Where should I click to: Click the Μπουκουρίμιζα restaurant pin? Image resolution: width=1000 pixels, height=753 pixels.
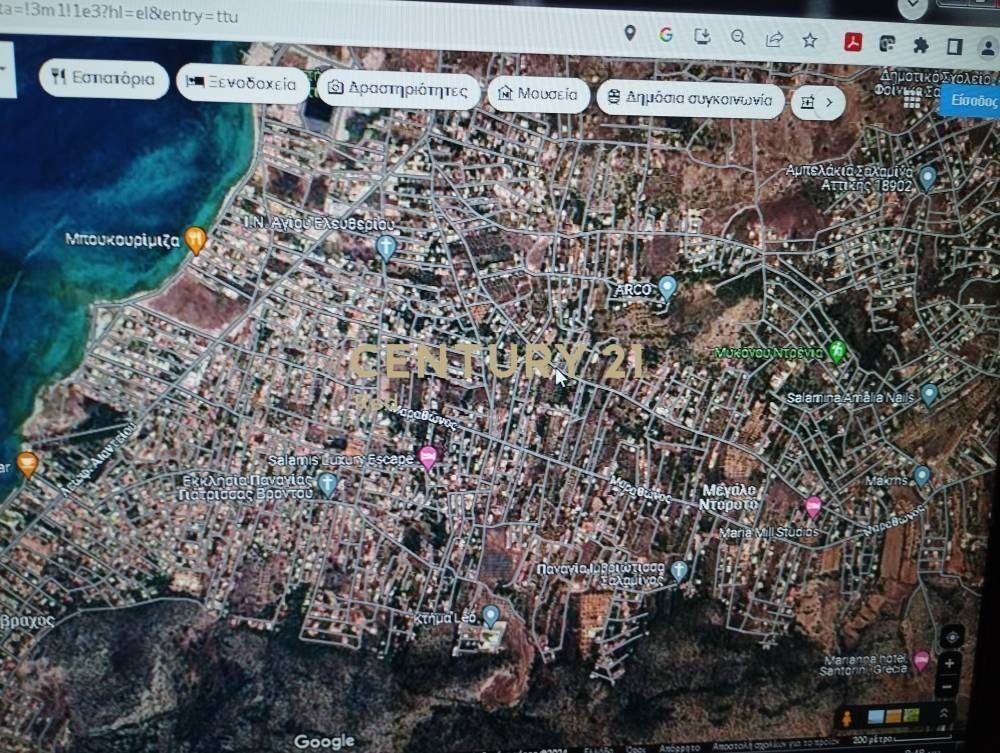(x=196, y=239)
